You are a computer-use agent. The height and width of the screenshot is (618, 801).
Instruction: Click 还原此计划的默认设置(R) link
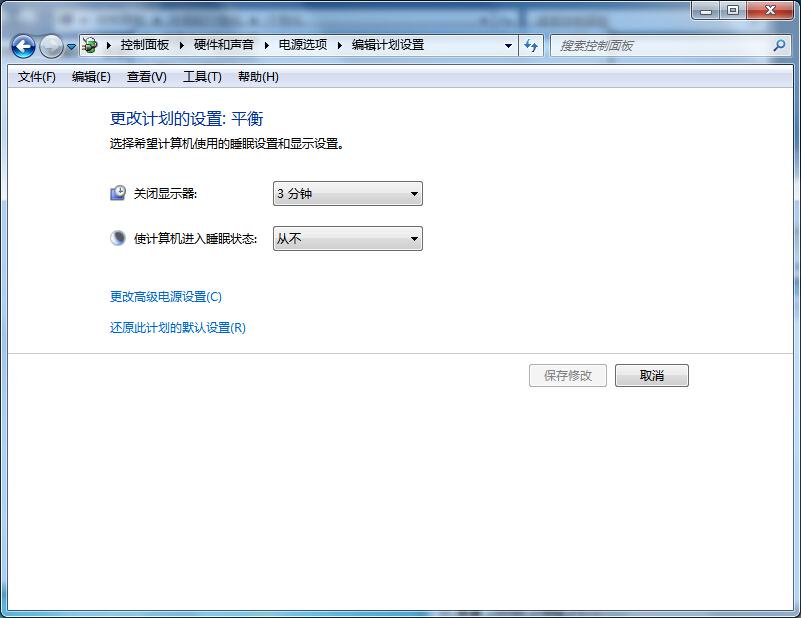177,328
